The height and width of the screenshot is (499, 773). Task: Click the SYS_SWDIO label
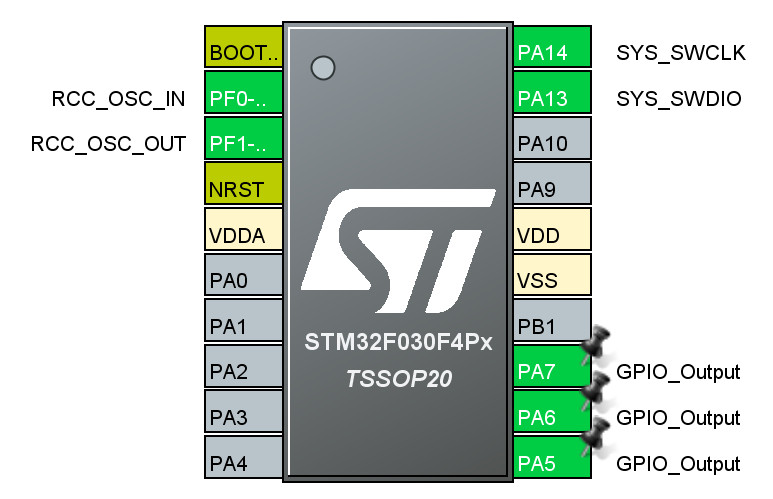(679, 99)
